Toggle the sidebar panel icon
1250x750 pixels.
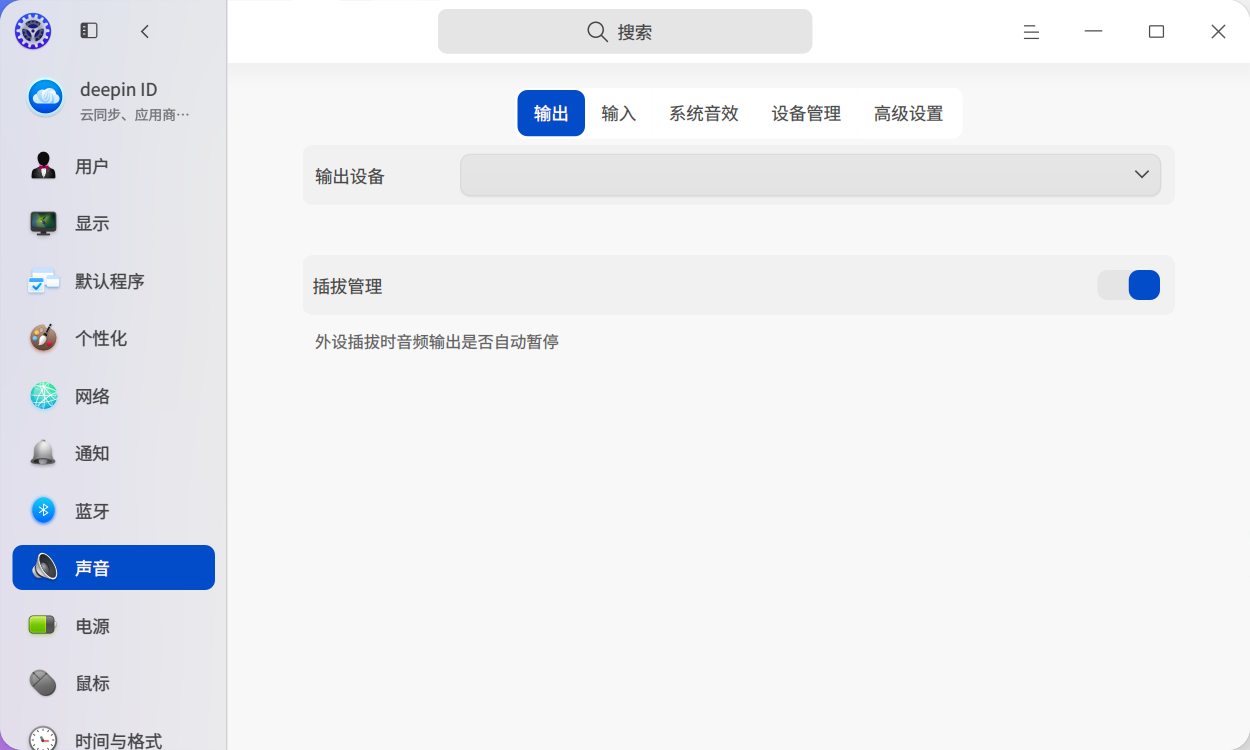[x=89, y=31]
